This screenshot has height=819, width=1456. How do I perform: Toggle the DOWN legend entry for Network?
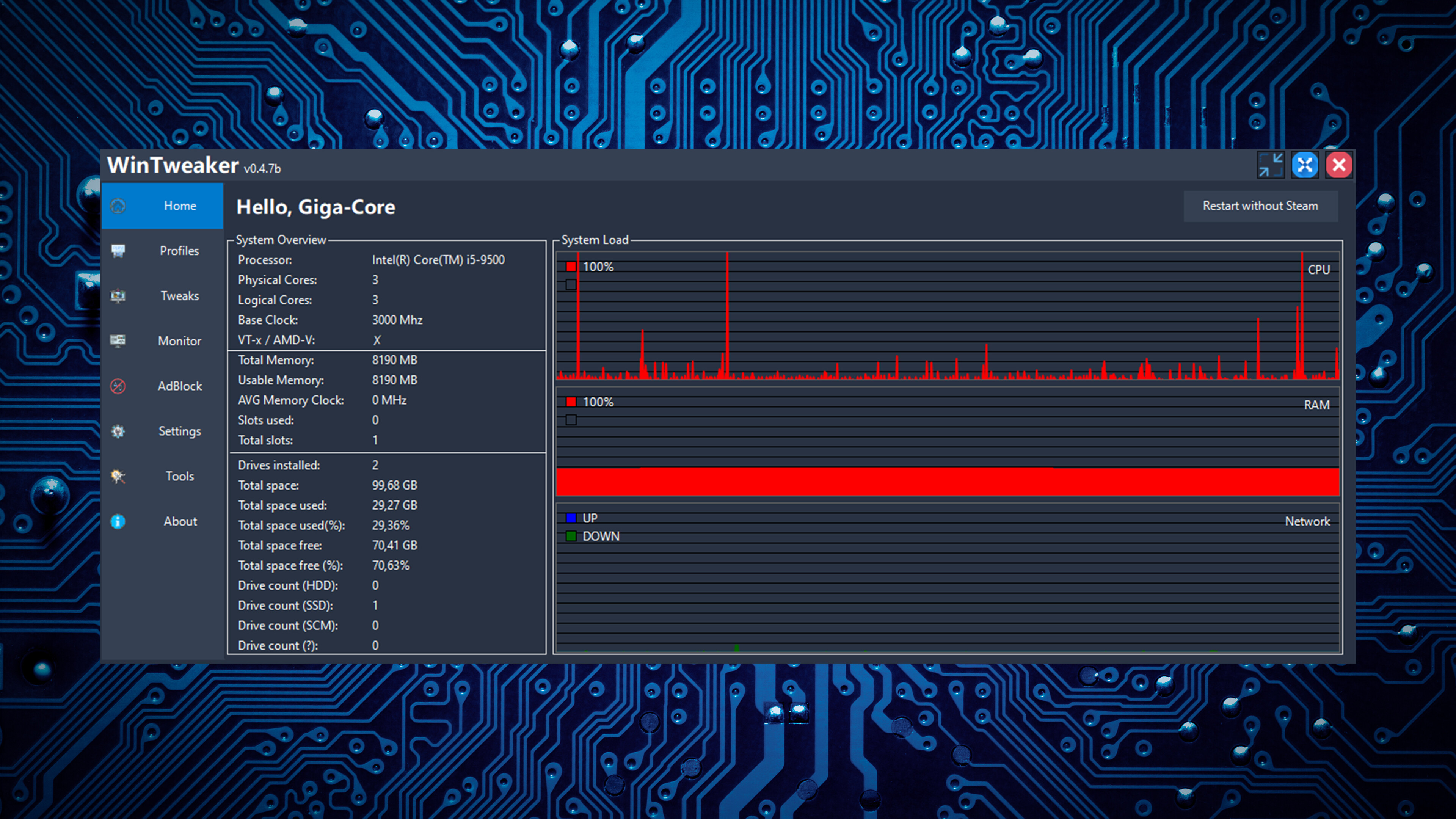601,536
